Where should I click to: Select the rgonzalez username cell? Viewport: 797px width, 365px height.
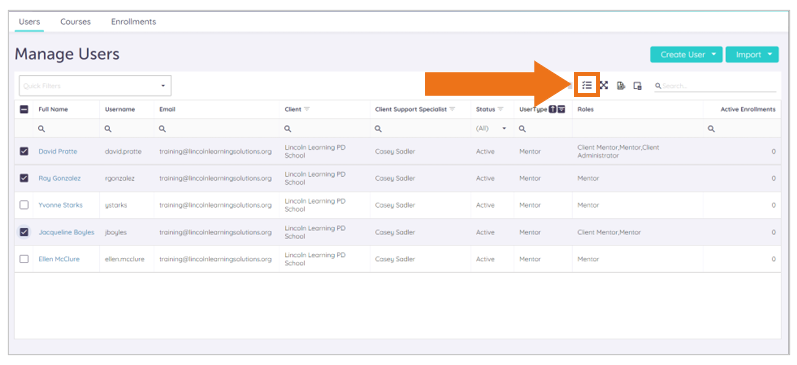click(119, 178)
